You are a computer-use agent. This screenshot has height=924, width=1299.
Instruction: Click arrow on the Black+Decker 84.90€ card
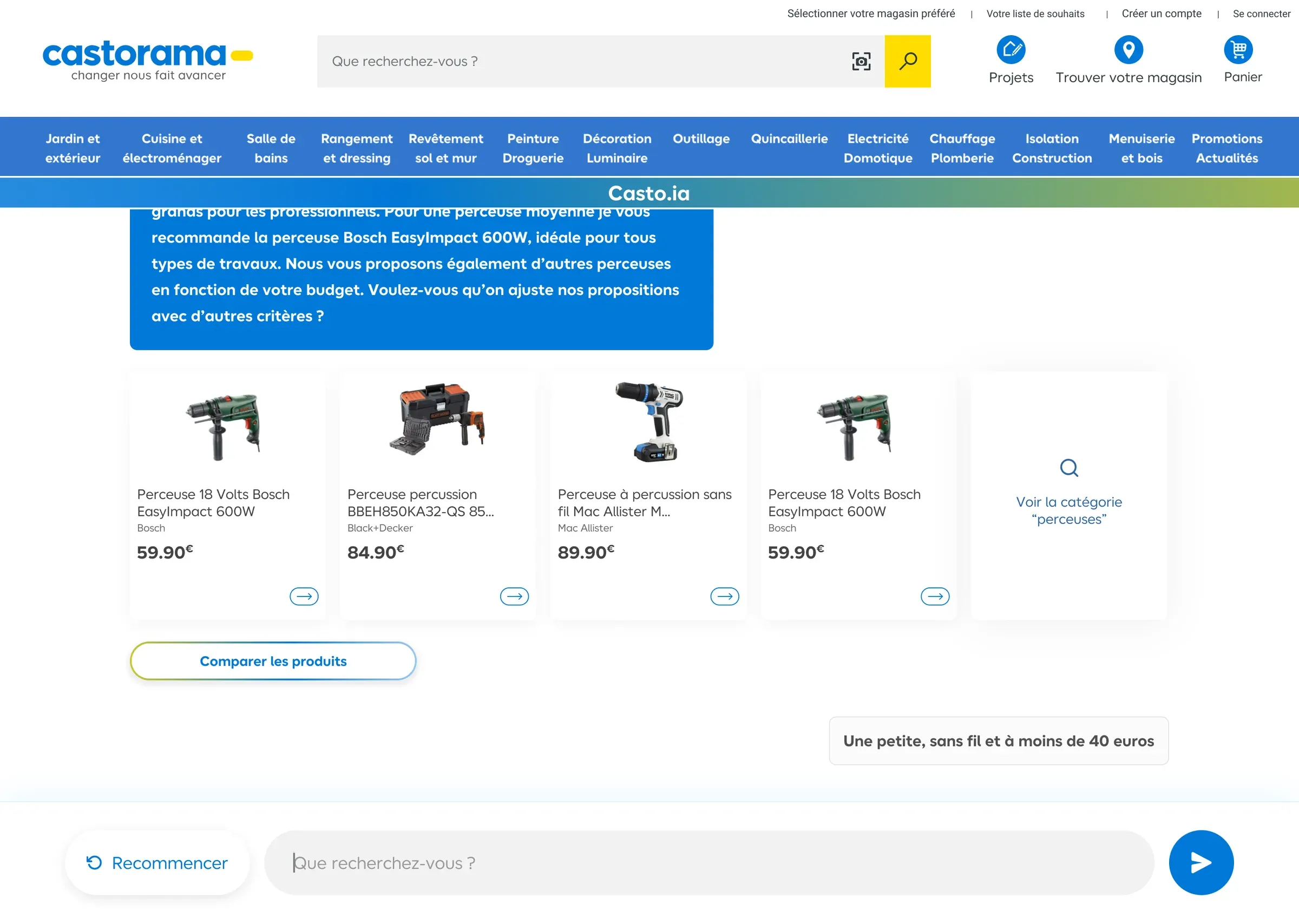pyautogui.click(x=515, y=596)
